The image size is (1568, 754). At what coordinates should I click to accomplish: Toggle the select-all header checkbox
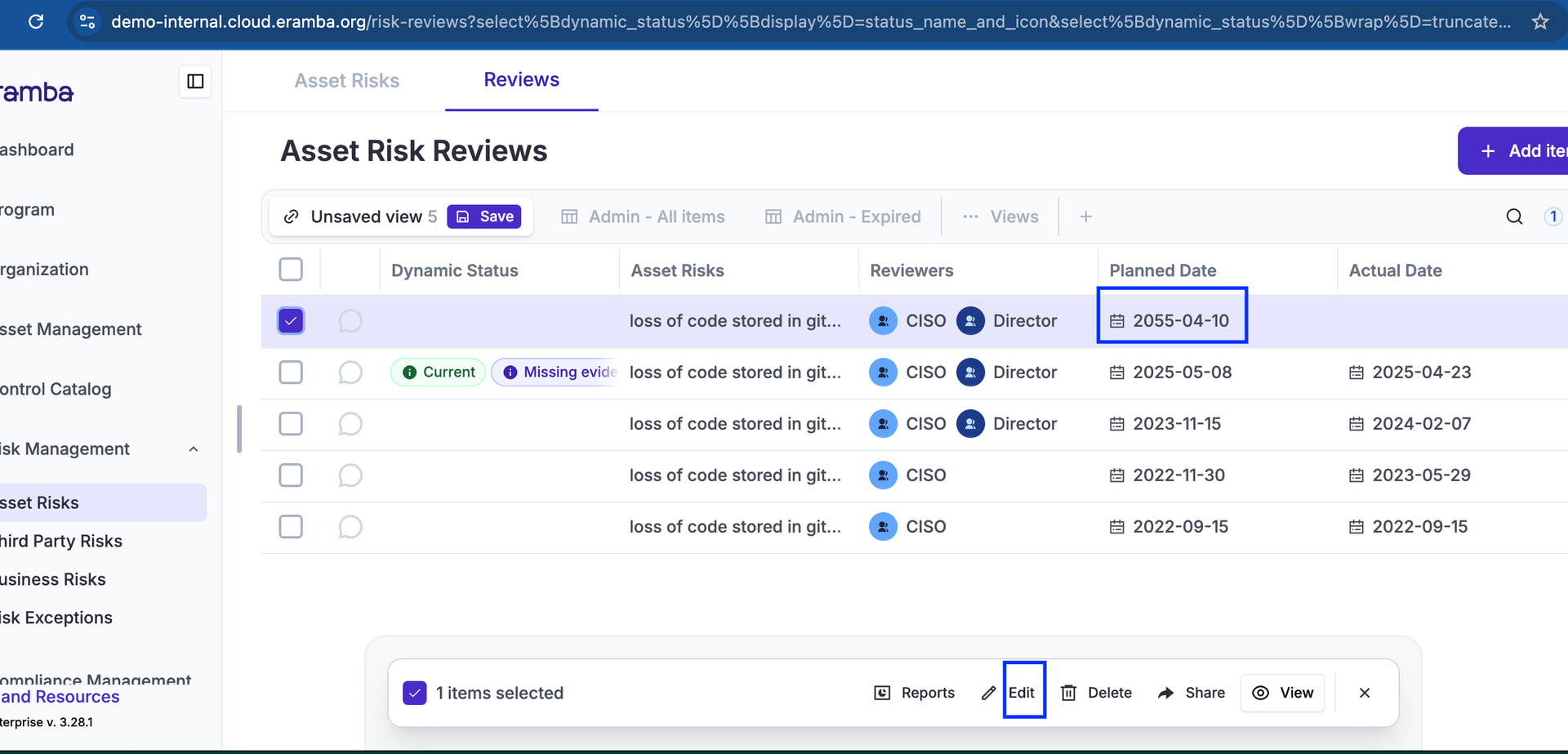point(291,270)
